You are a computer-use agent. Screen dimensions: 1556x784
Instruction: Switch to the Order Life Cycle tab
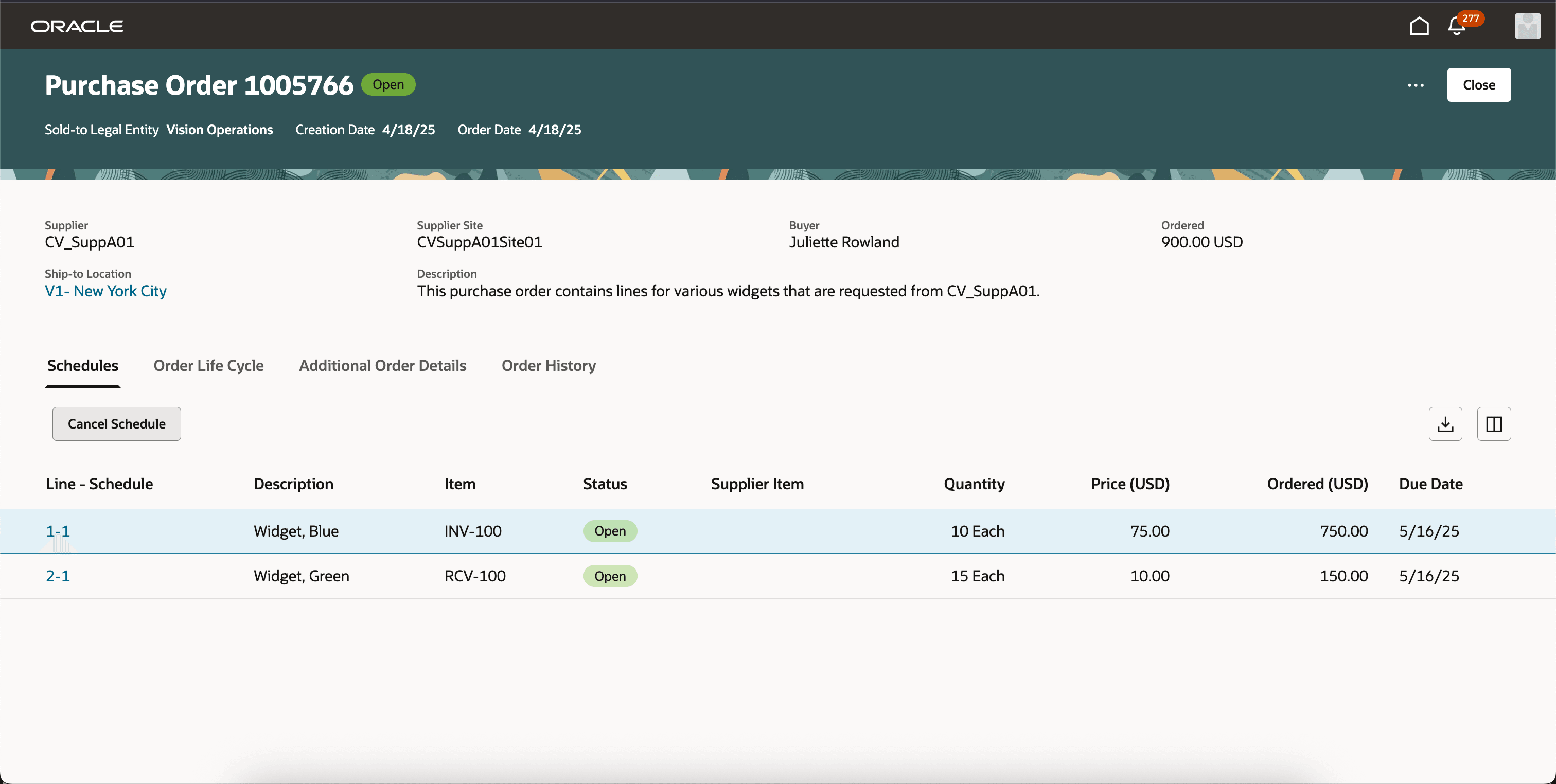click(208, 365)
